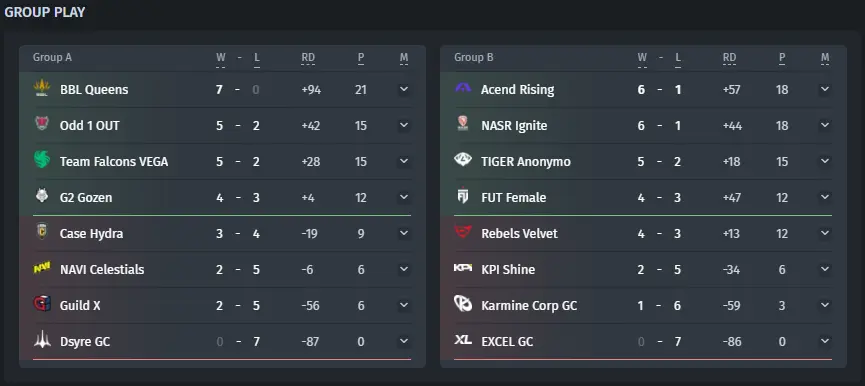
Task: Click the EXCEL GC XL logo
Action: point(463,340)
